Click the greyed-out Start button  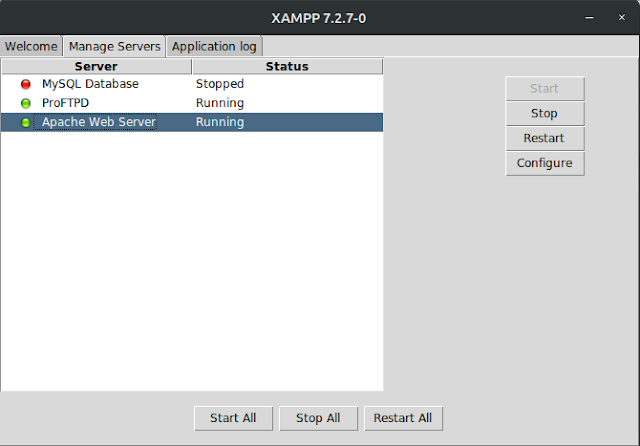[x=544, y=89]
